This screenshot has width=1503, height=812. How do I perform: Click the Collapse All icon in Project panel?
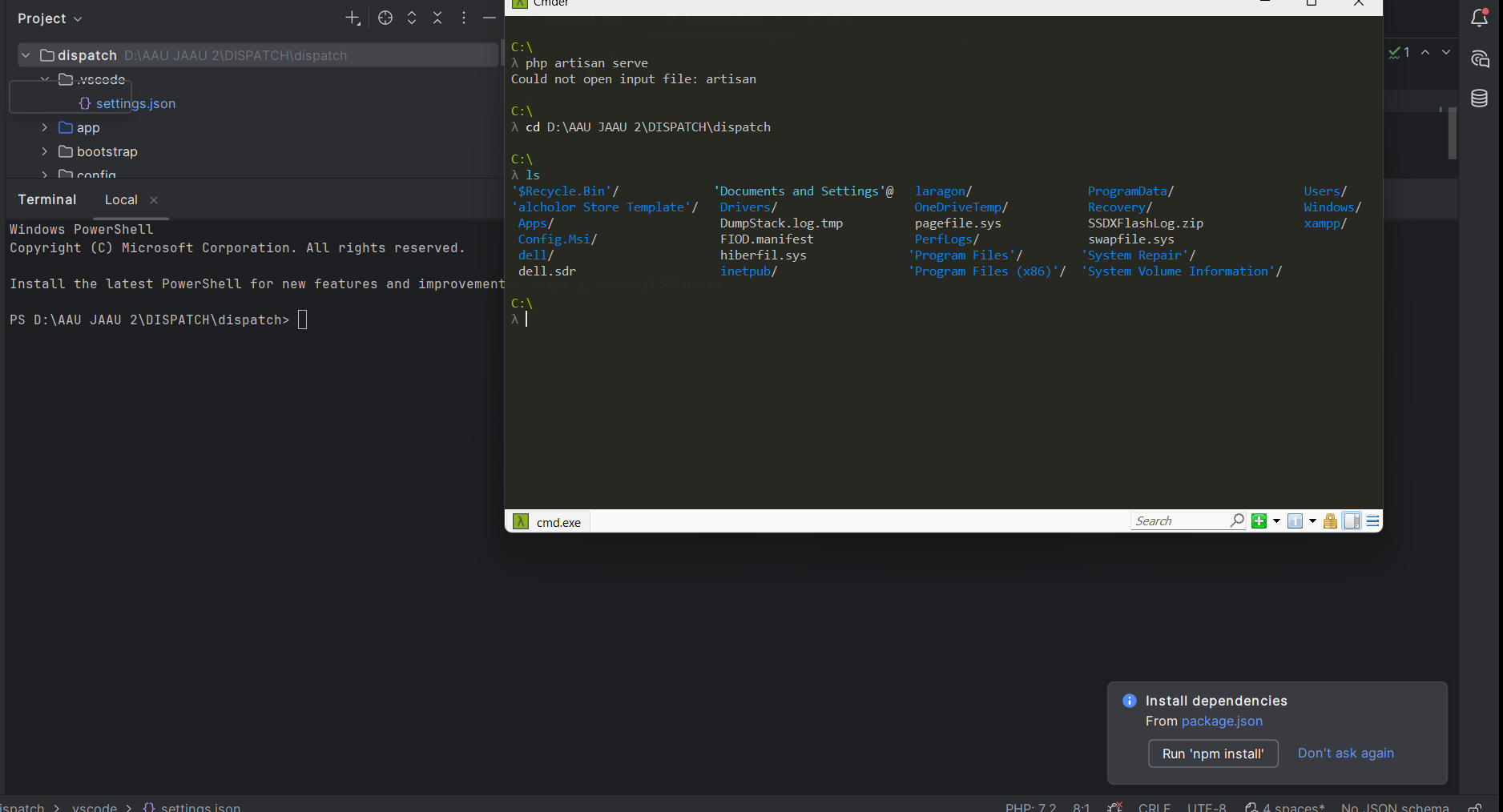[437, 18]
